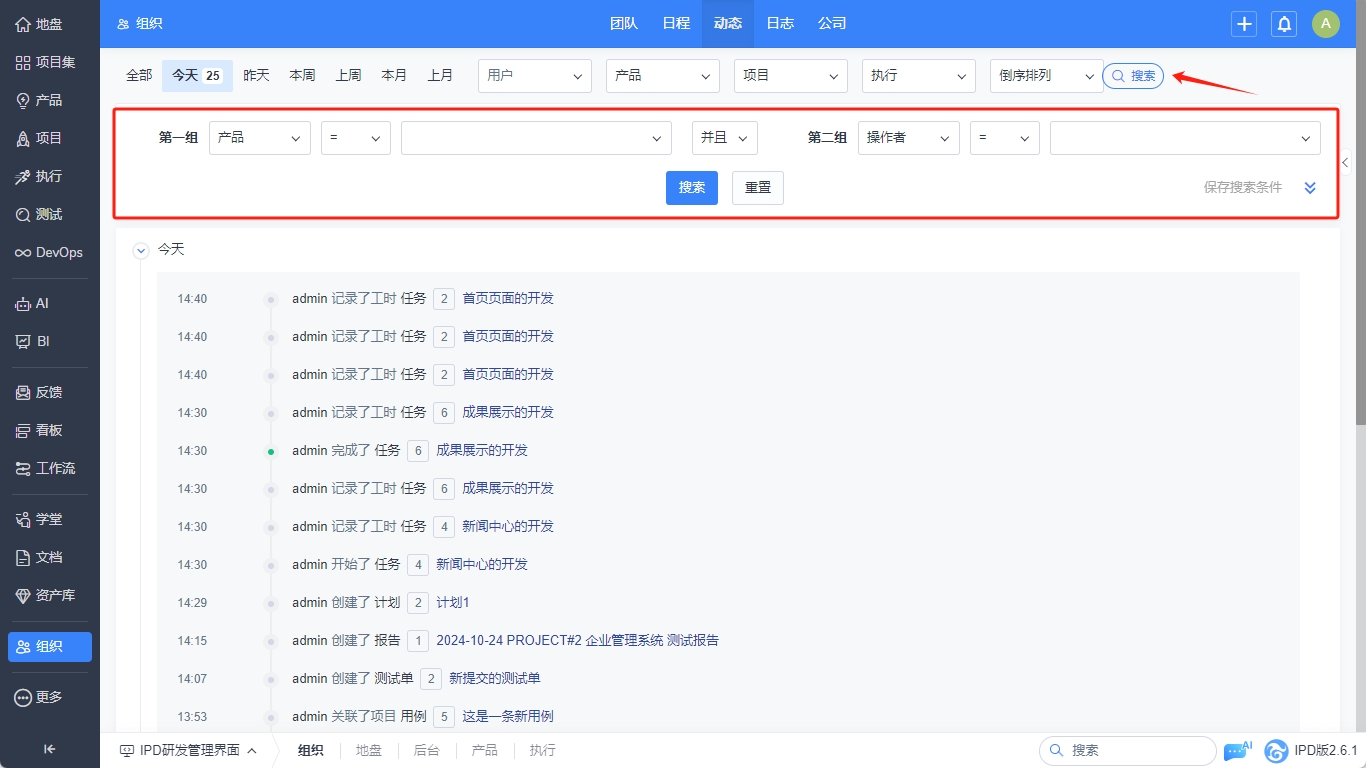Click the plus create icon in header
This screenshot has width=1366, height=768.
tap(1244, 24)
